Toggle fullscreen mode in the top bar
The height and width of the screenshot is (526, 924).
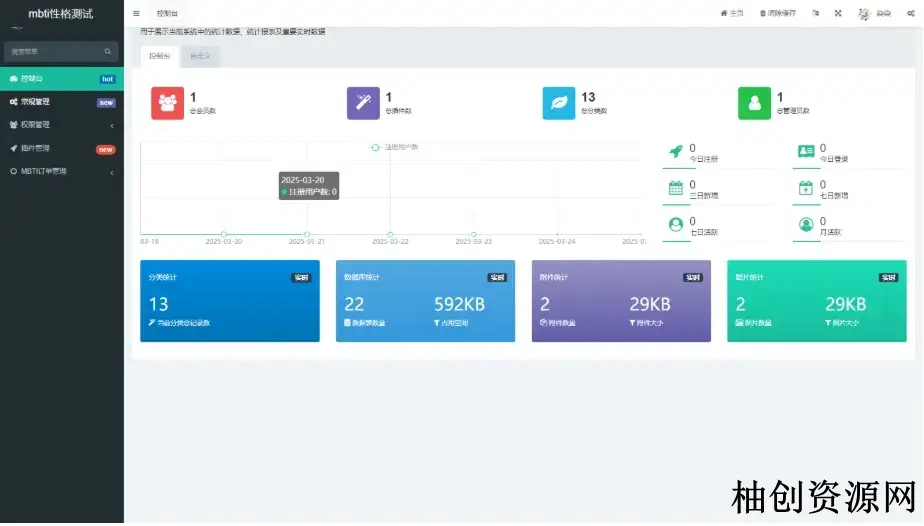click(838, 13)
